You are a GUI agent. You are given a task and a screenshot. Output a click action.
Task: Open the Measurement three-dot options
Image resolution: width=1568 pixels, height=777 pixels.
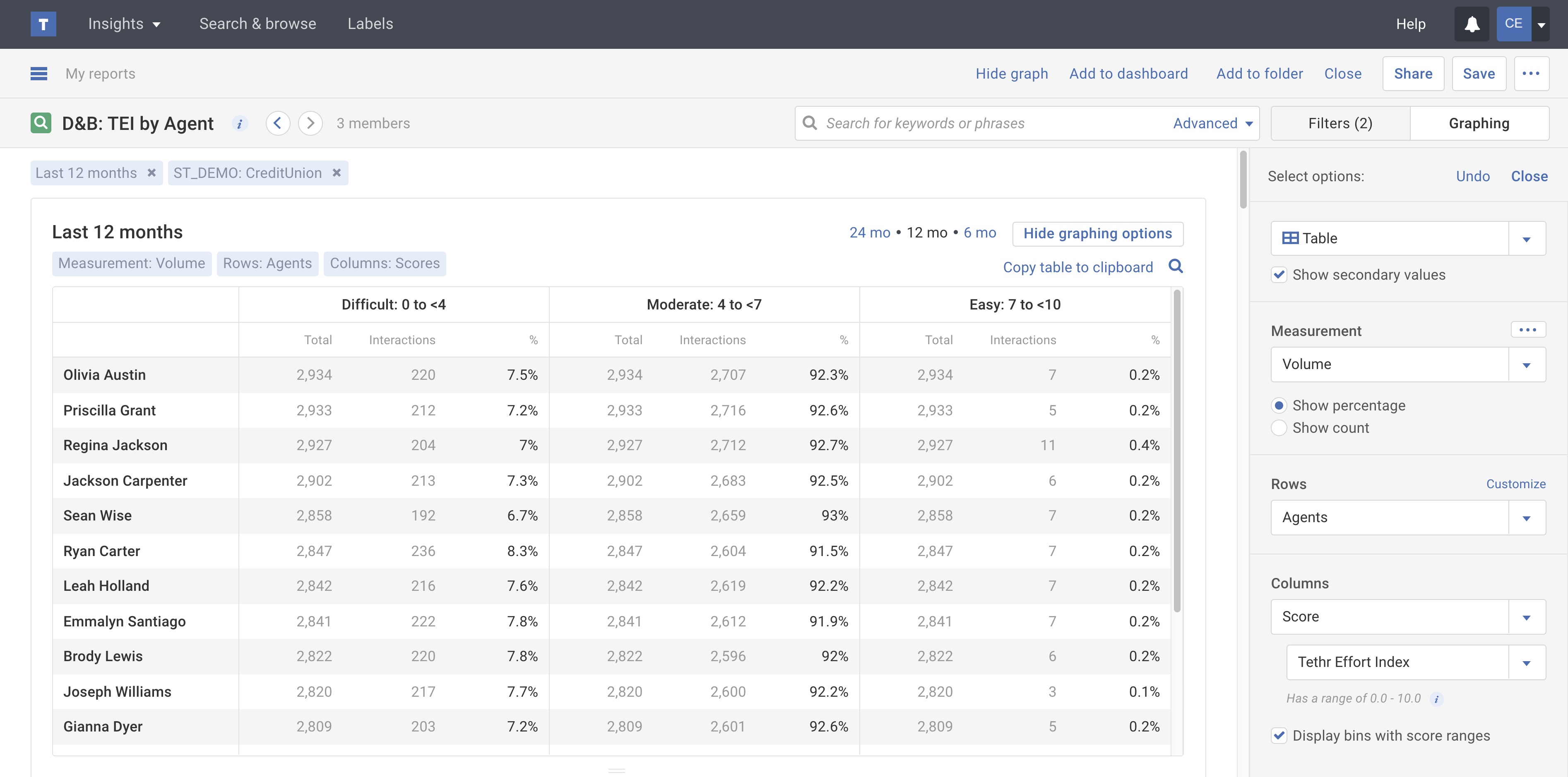1527,330
